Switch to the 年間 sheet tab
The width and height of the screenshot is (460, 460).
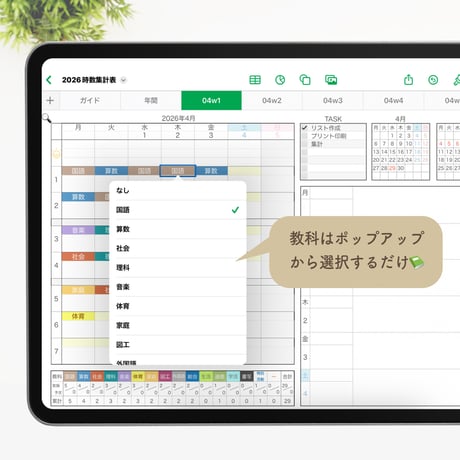coord(151,100)
